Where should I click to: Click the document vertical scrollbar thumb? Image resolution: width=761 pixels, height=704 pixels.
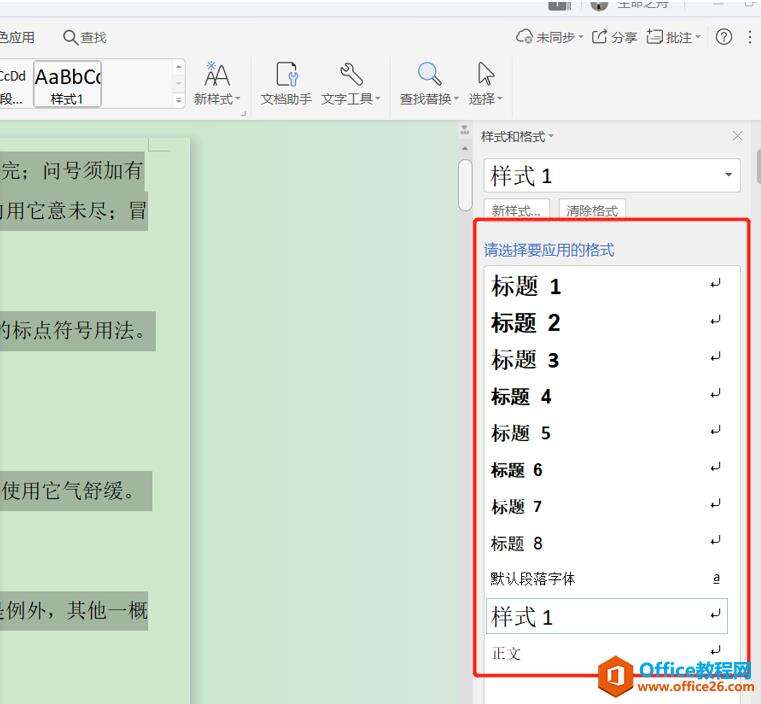click(x=465, y=185)
